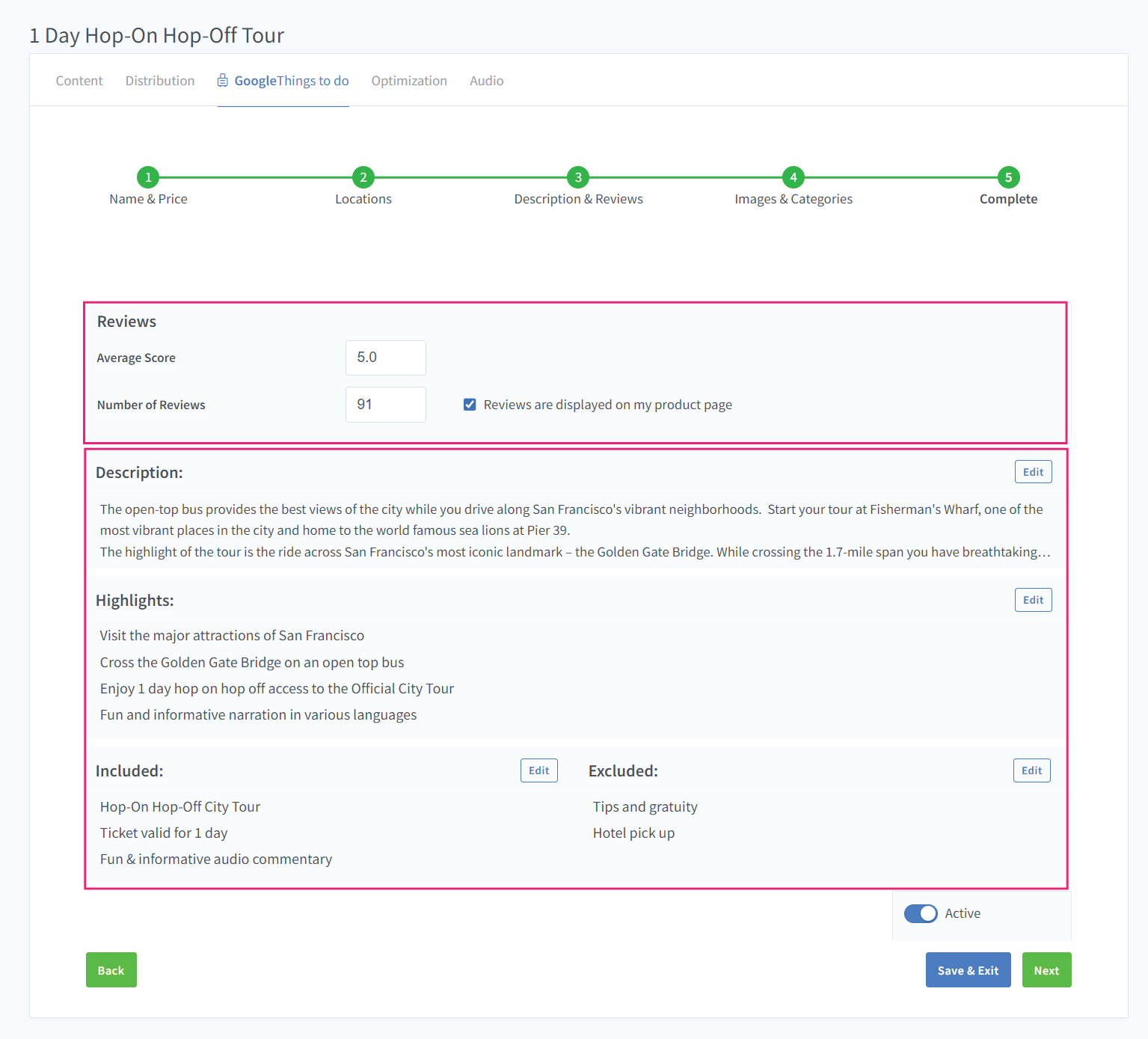Open step 4 Images & Categories

point(794,177)
